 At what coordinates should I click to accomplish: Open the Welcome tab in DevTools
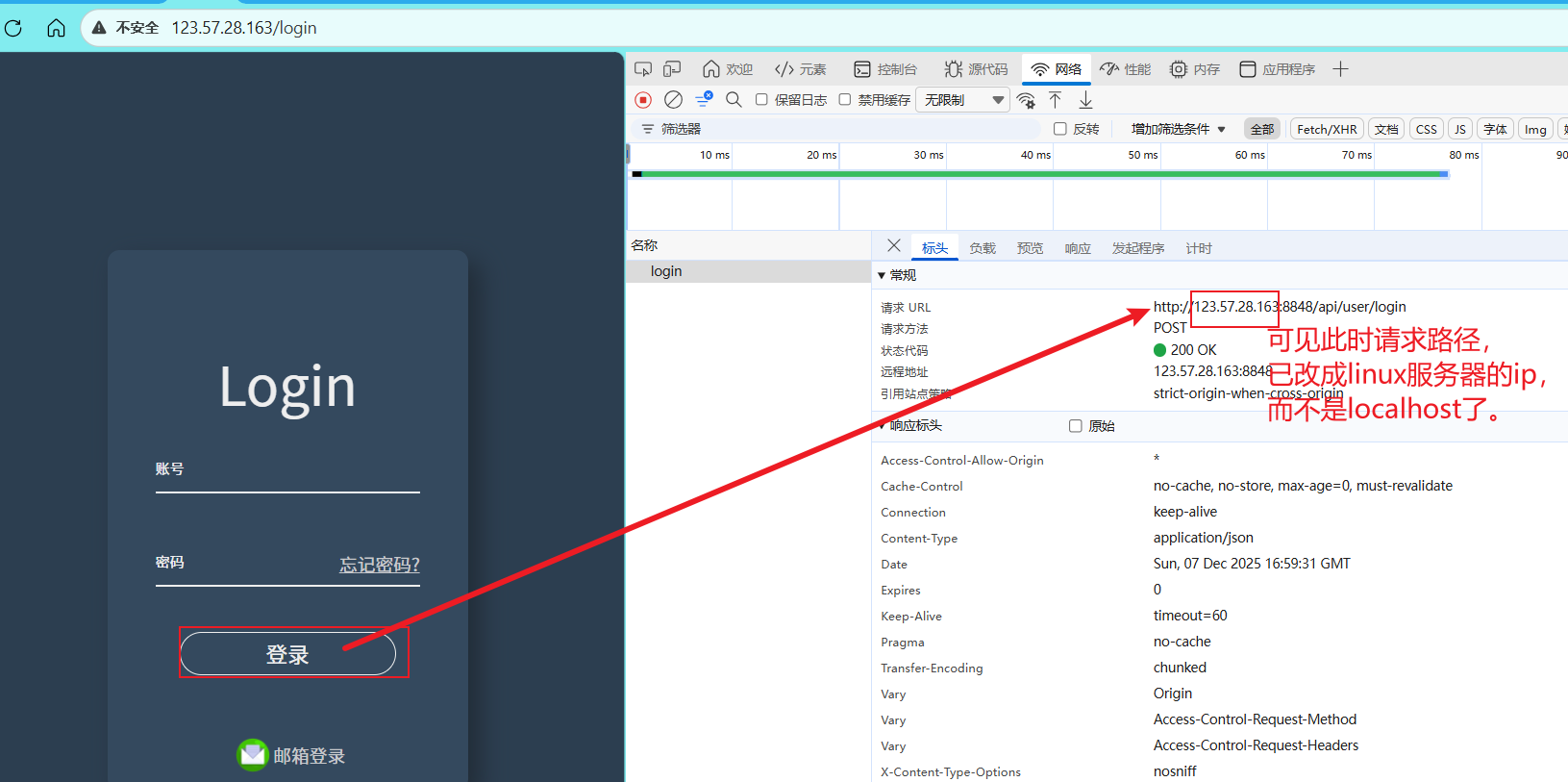pos(728,69)
